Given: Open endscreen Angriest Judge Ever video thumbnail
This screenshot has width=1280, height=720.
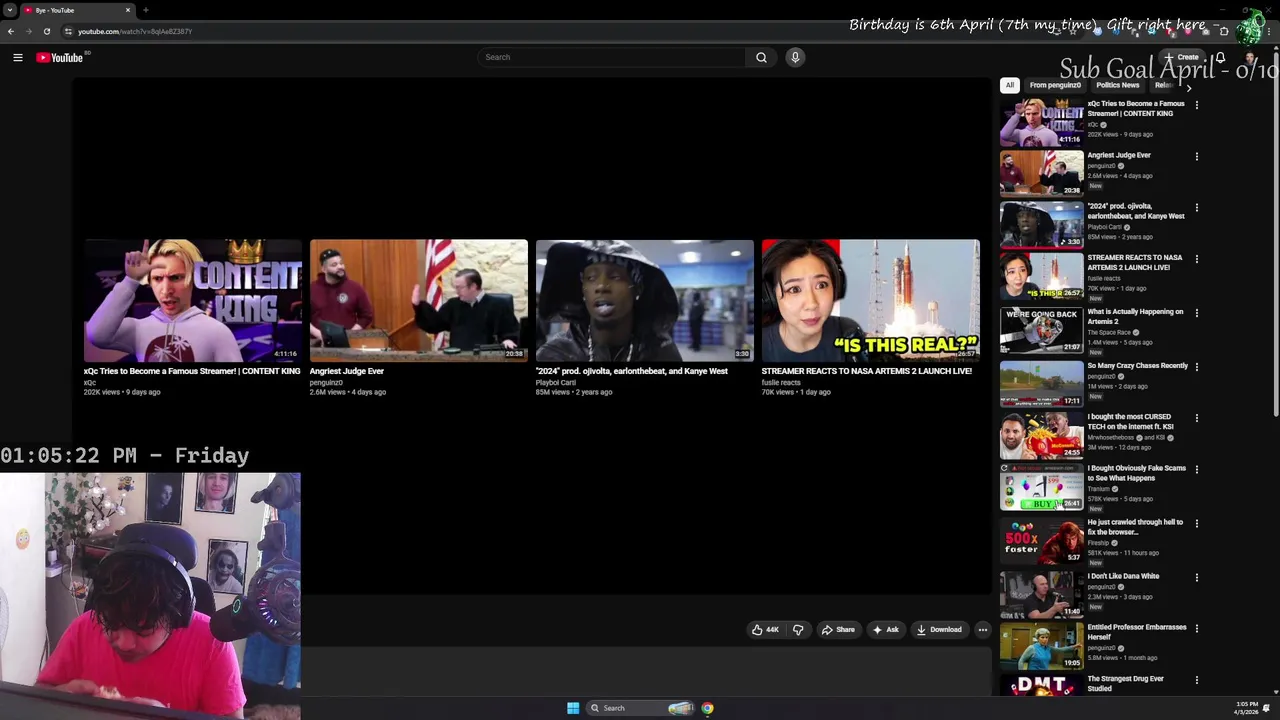Looking at the screenshot, I should pyautogui.click(x=419, y=300).
